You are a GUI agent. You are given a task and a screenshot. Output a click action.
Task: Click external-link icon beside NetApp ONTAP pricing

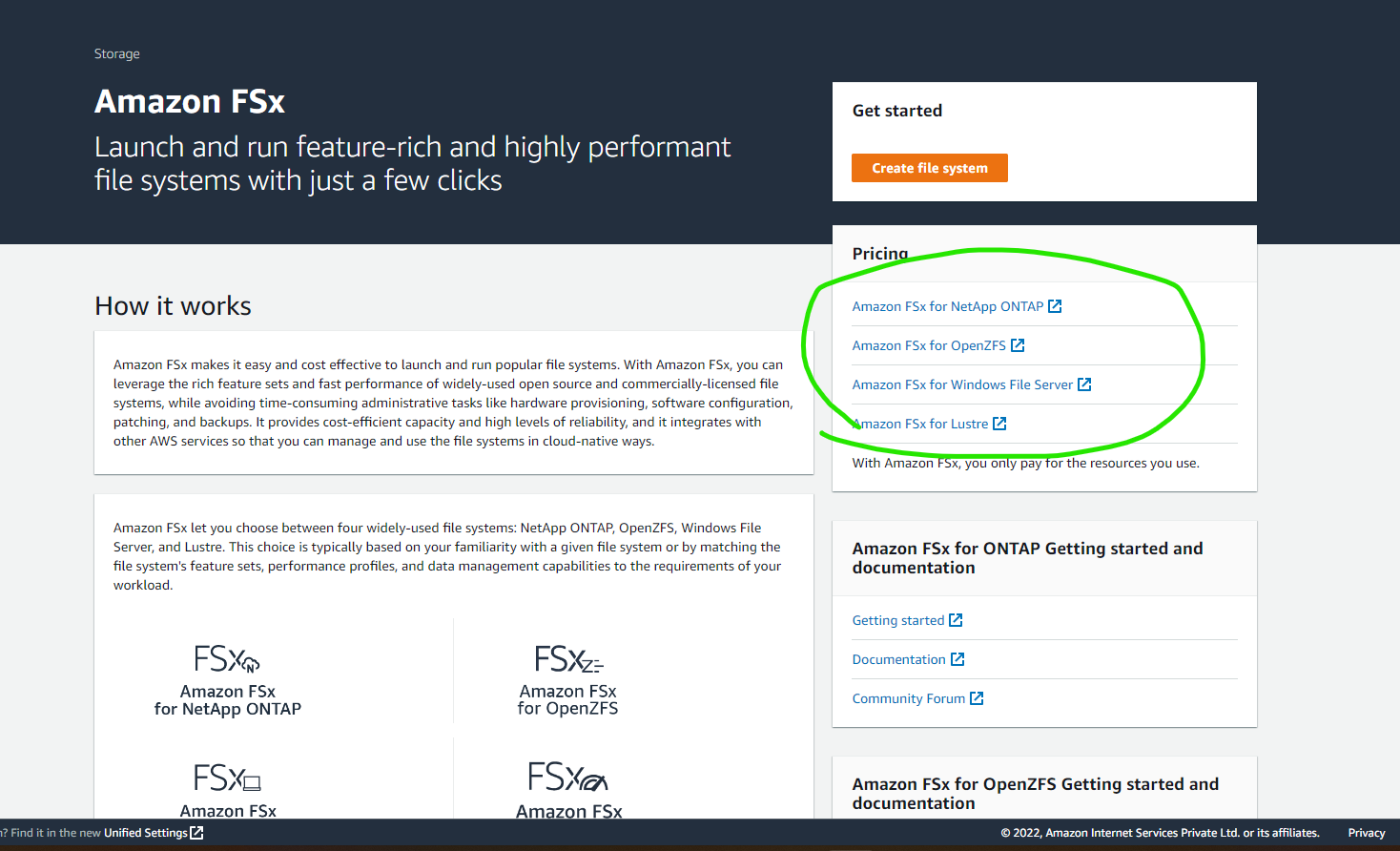pyautogui.click(x=1055, y=306)
